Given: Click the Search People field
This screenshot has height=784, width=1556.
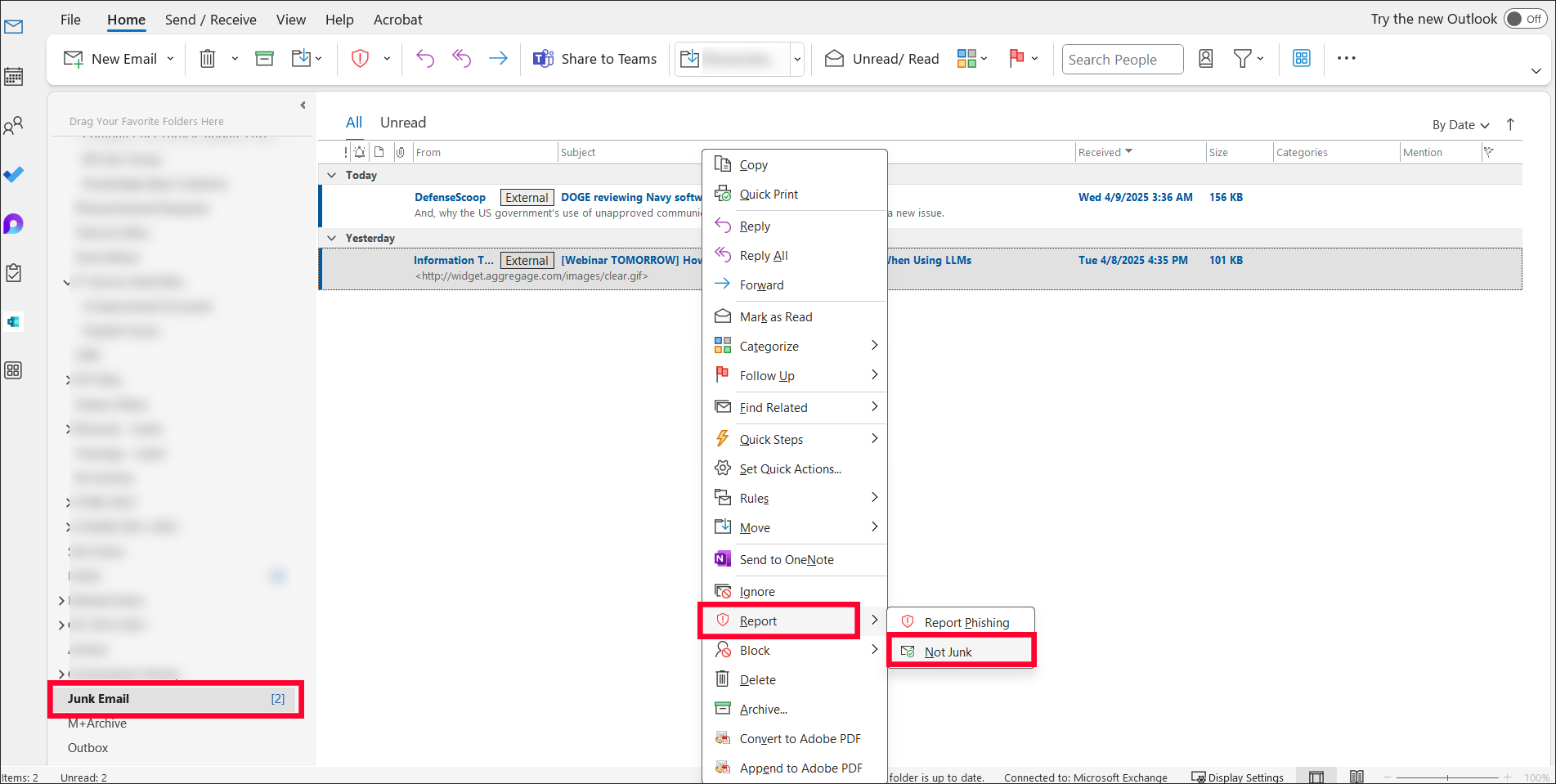Looking at the screenshot, I should tap(1123, 60).
